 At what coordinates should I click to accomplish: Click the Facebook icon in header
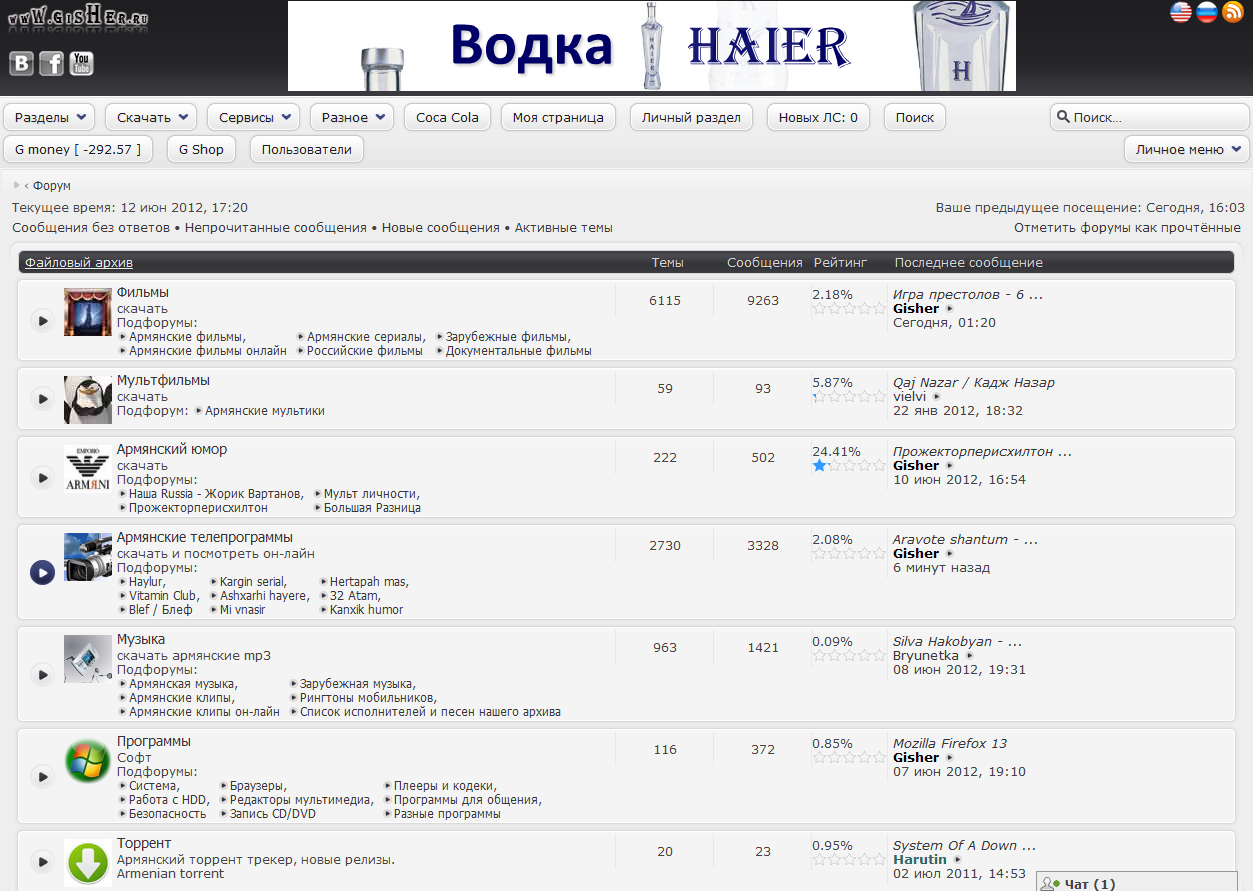point(51,64)
